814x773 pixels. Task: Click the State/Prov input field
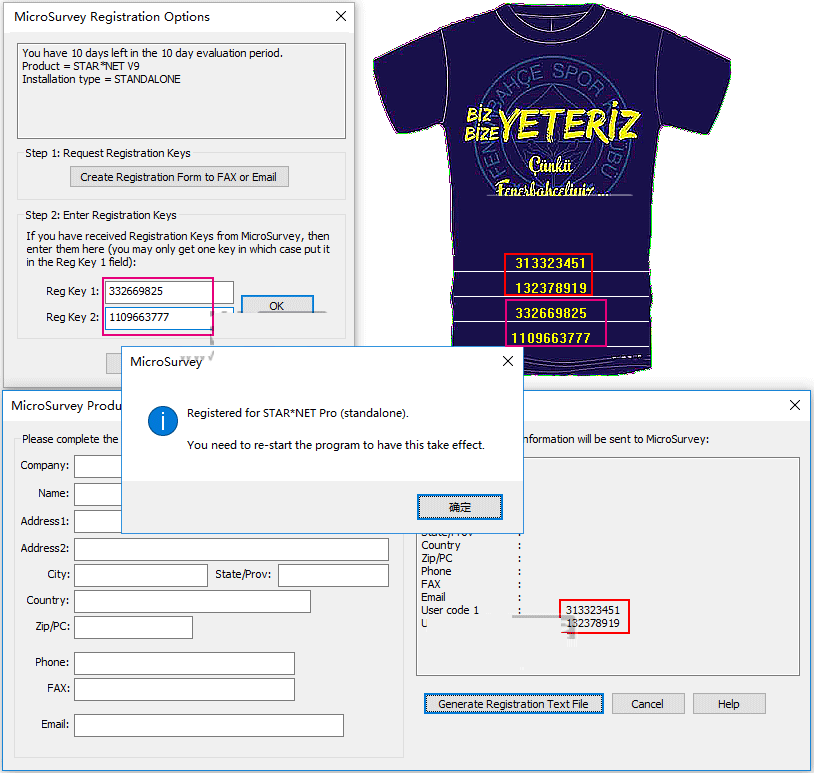333,575
